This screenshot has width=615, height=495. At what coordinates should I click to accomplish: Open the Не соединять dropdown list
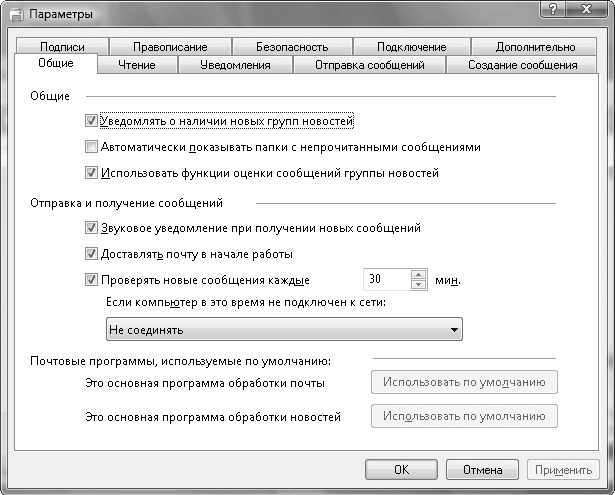click(284, 330)
